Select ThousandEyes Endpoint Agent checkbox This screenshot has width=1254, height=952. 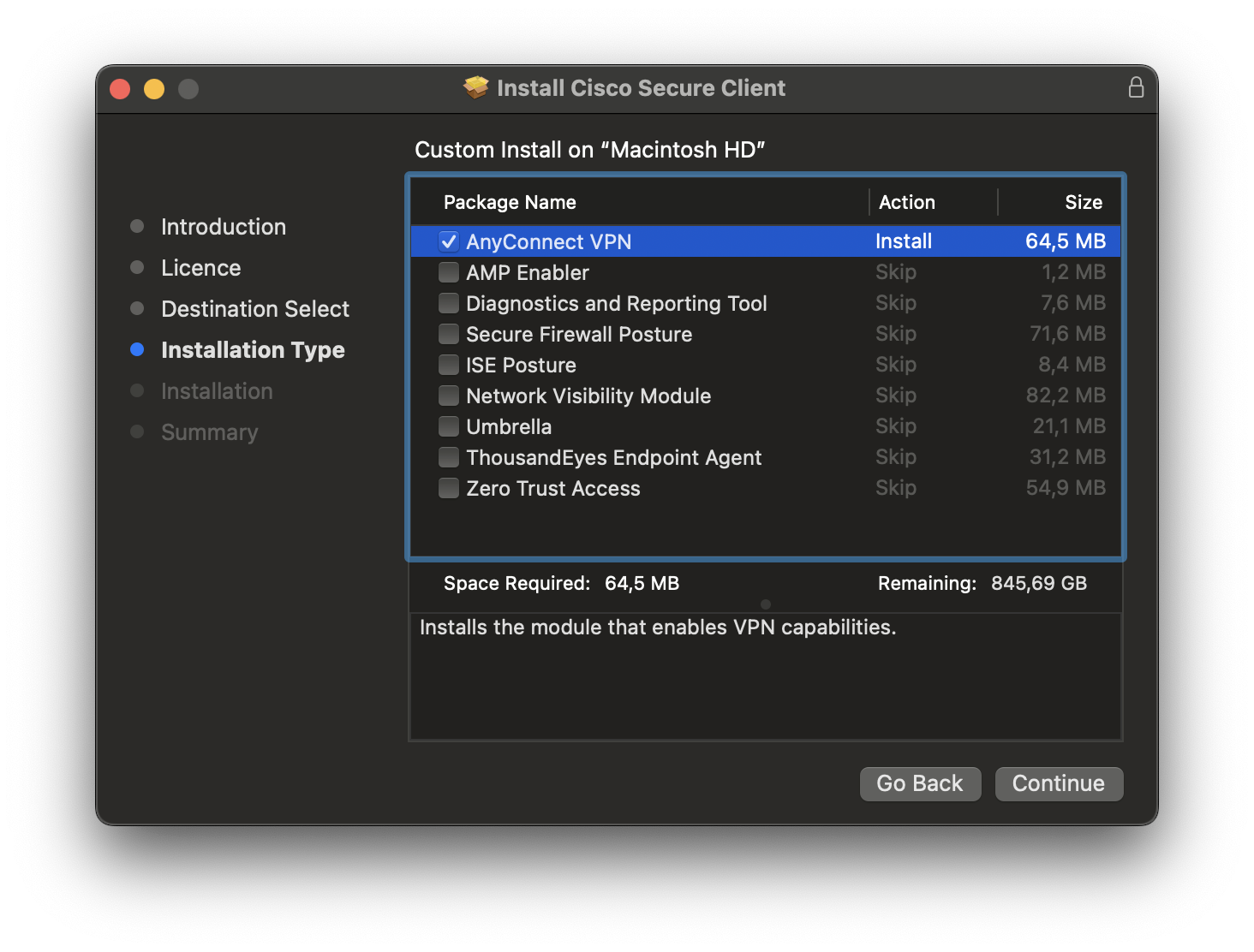click(x=449, y=457)
